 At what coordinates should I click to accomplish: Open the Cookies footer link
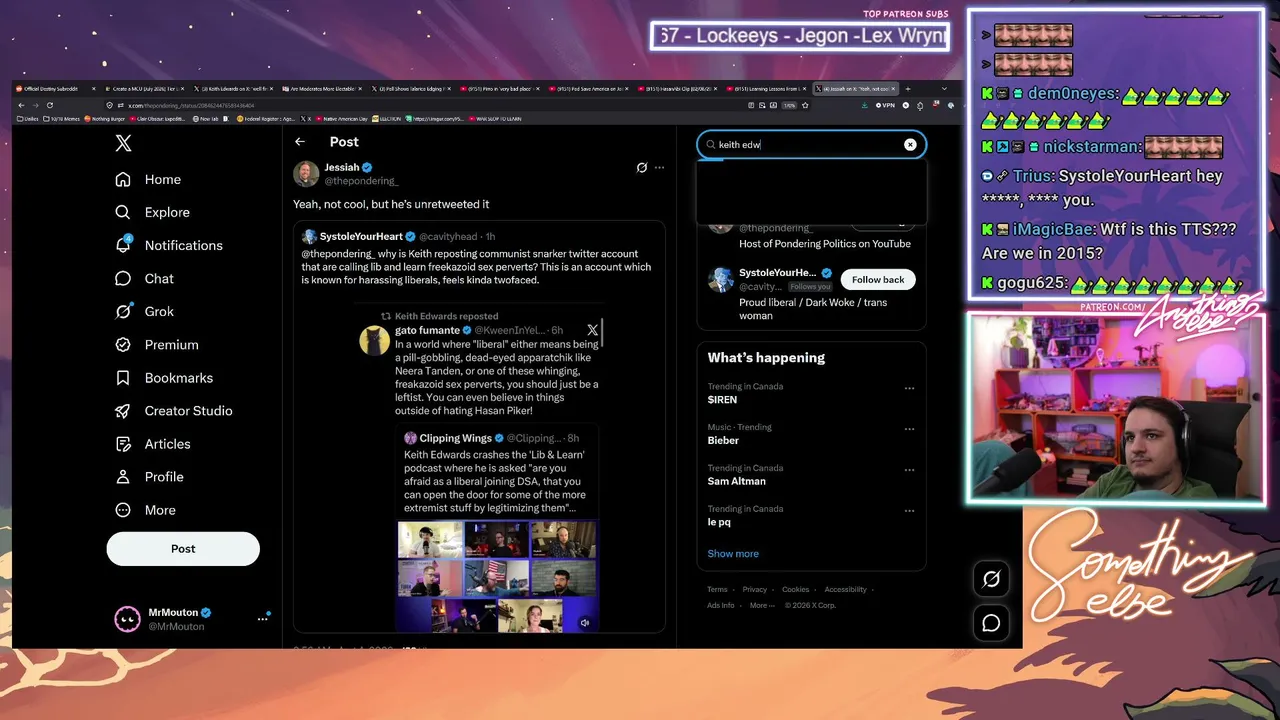coord(795,590)
